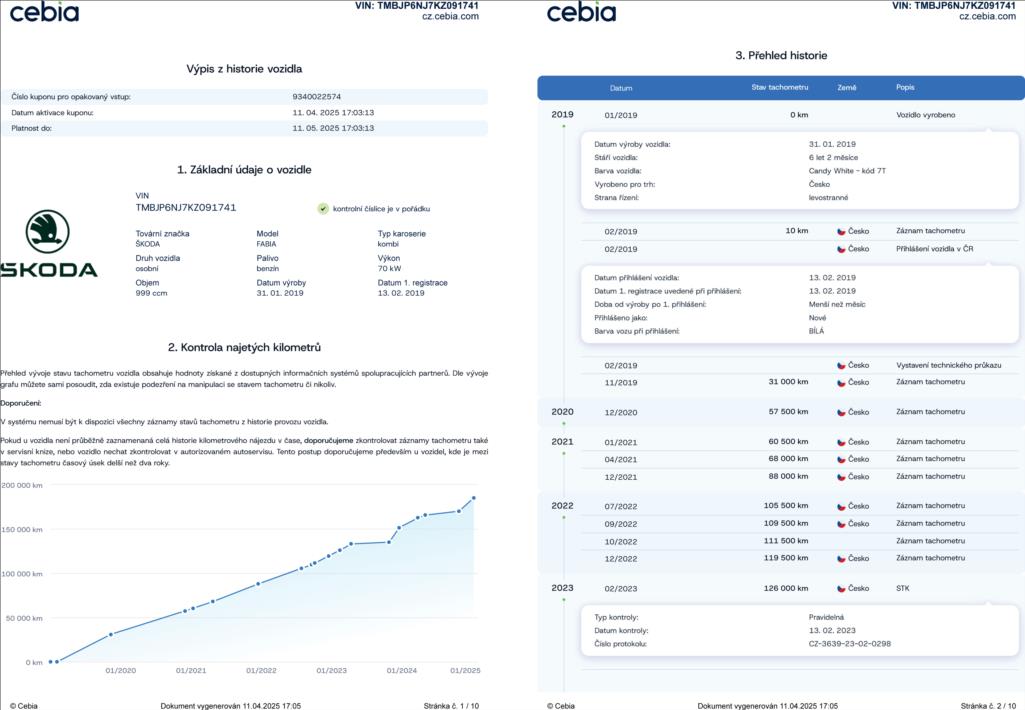
Task: Select the 2020 year marker in the timeline
Action: click(562, 412)
